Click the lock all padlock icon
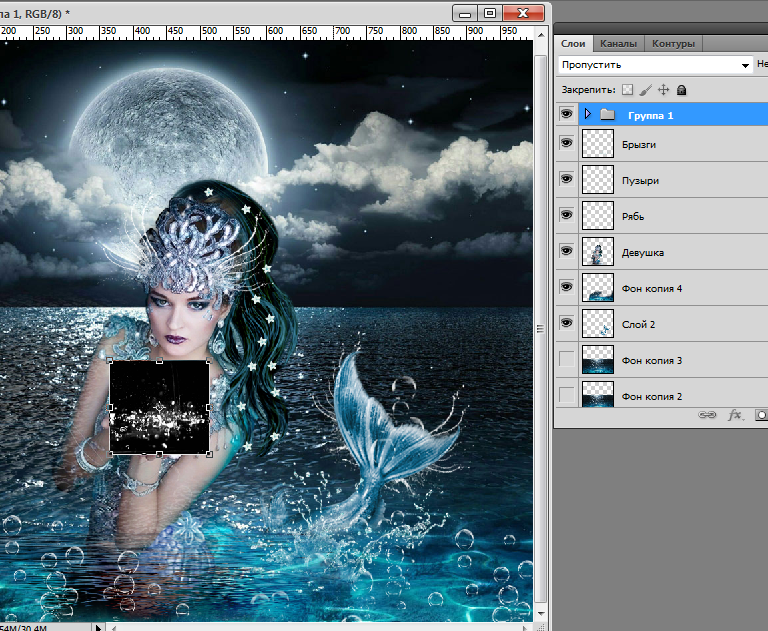Image resolution: width=768 pixels, height=631 pixels. 681,90
